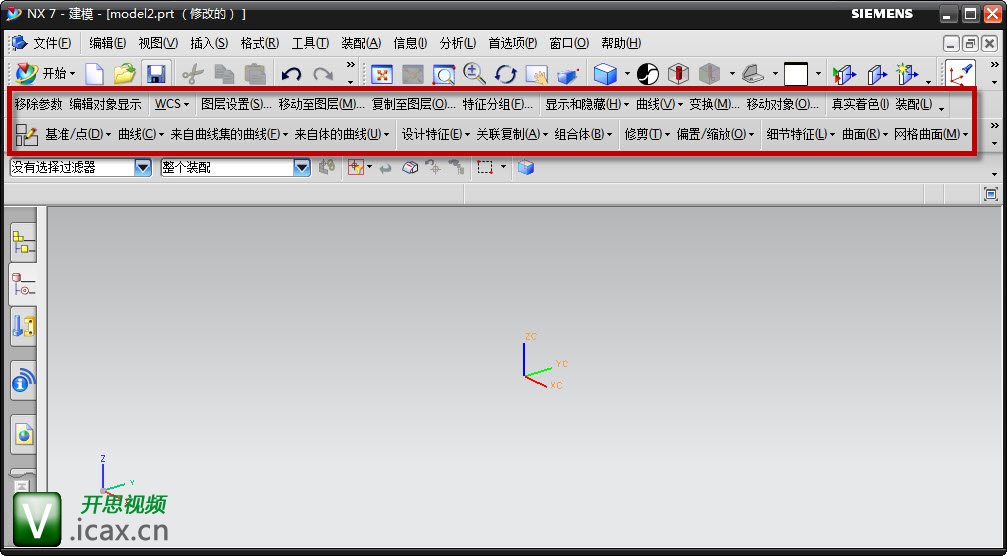Screen dimensions: 1007x556
Task: Open the Reuse Library sidebar tab
Action: 23,327
